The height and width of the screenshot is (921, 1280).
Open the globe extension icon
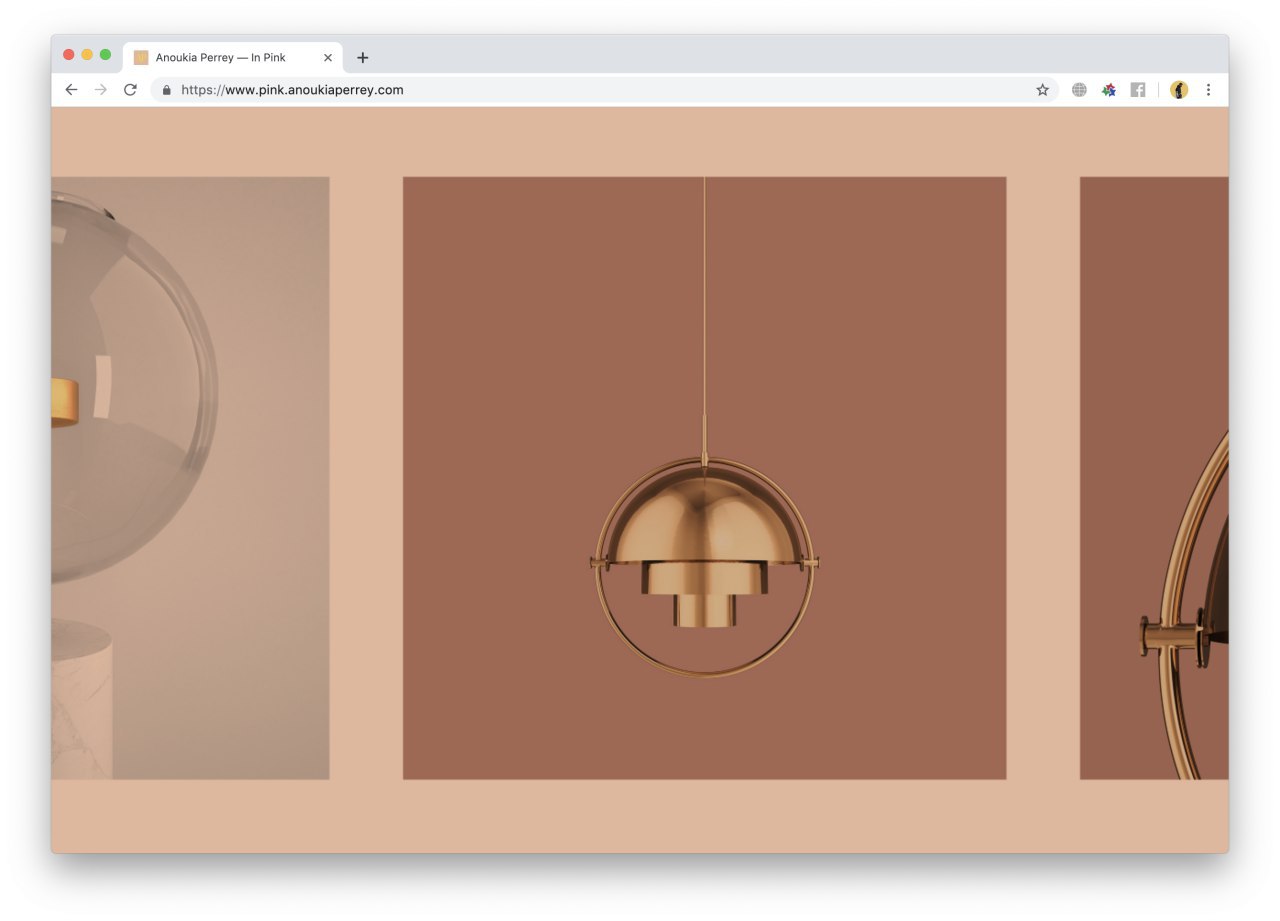(1079, 90)
